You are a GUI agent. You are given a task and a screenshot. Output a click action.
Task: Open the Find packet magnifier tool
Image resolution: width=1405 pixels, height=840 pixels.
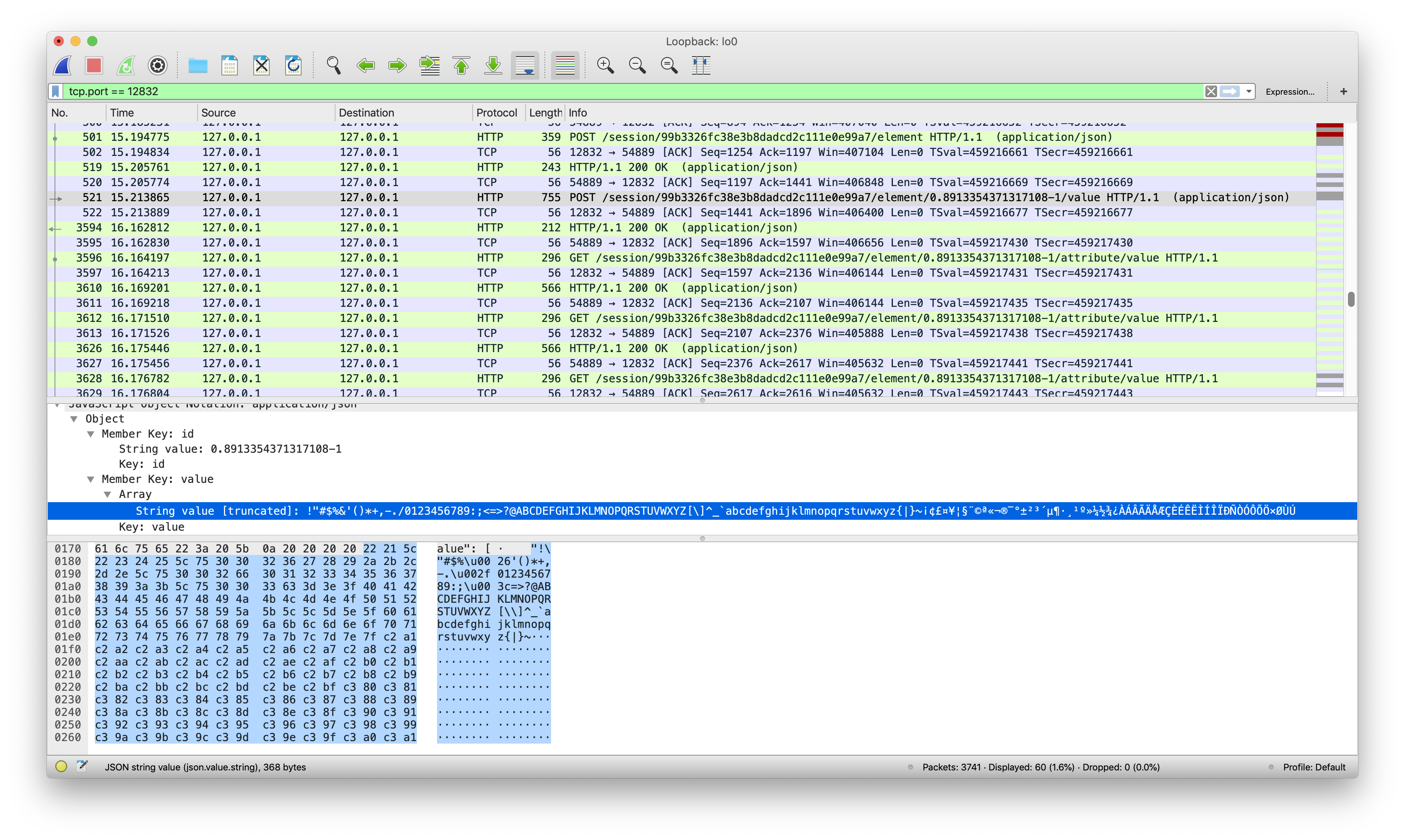pyautogui.click(x=333, y=66)
